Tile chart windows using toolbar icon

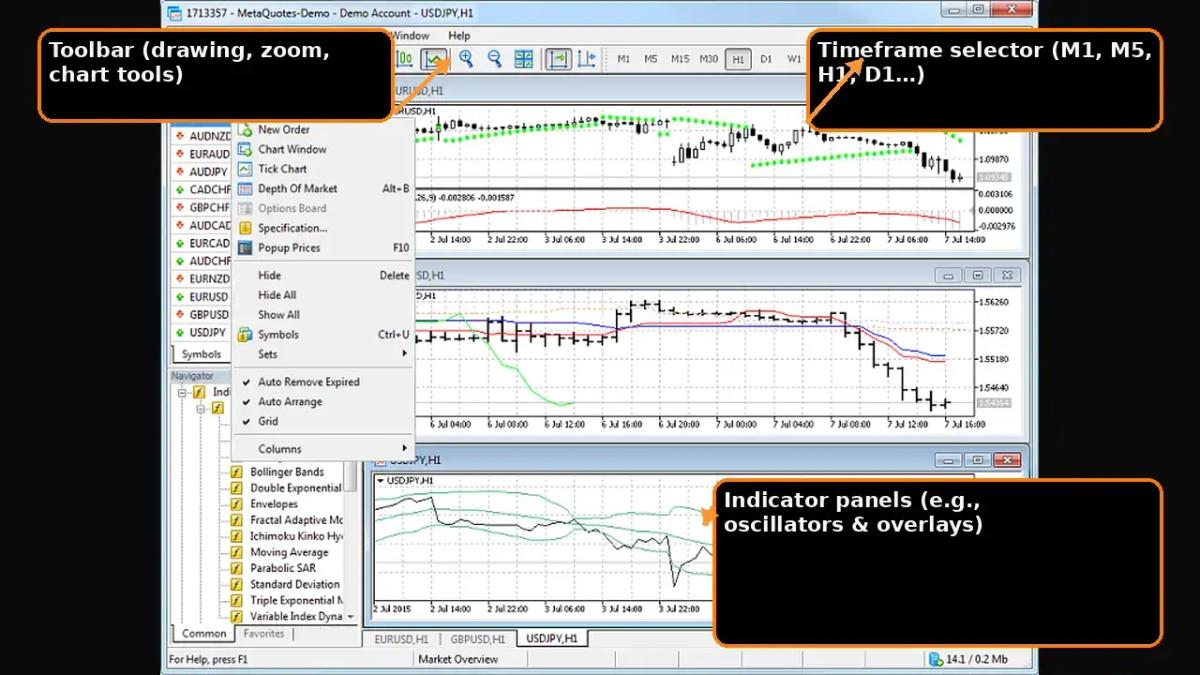[x=523, y=59]
